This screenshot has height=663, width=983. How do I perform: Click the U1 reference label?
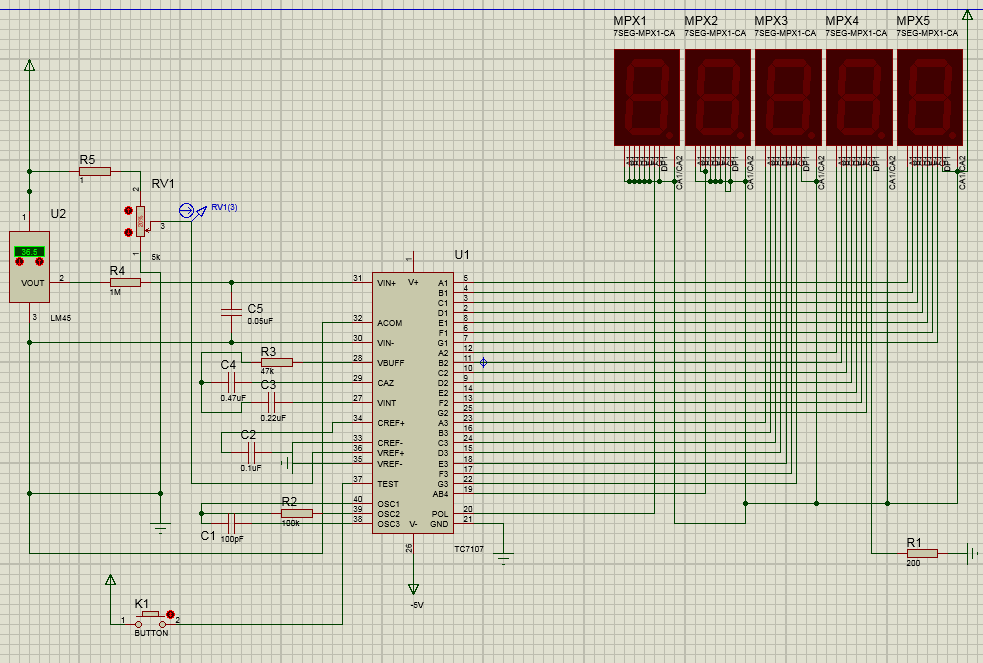click(x=462, y=255)
